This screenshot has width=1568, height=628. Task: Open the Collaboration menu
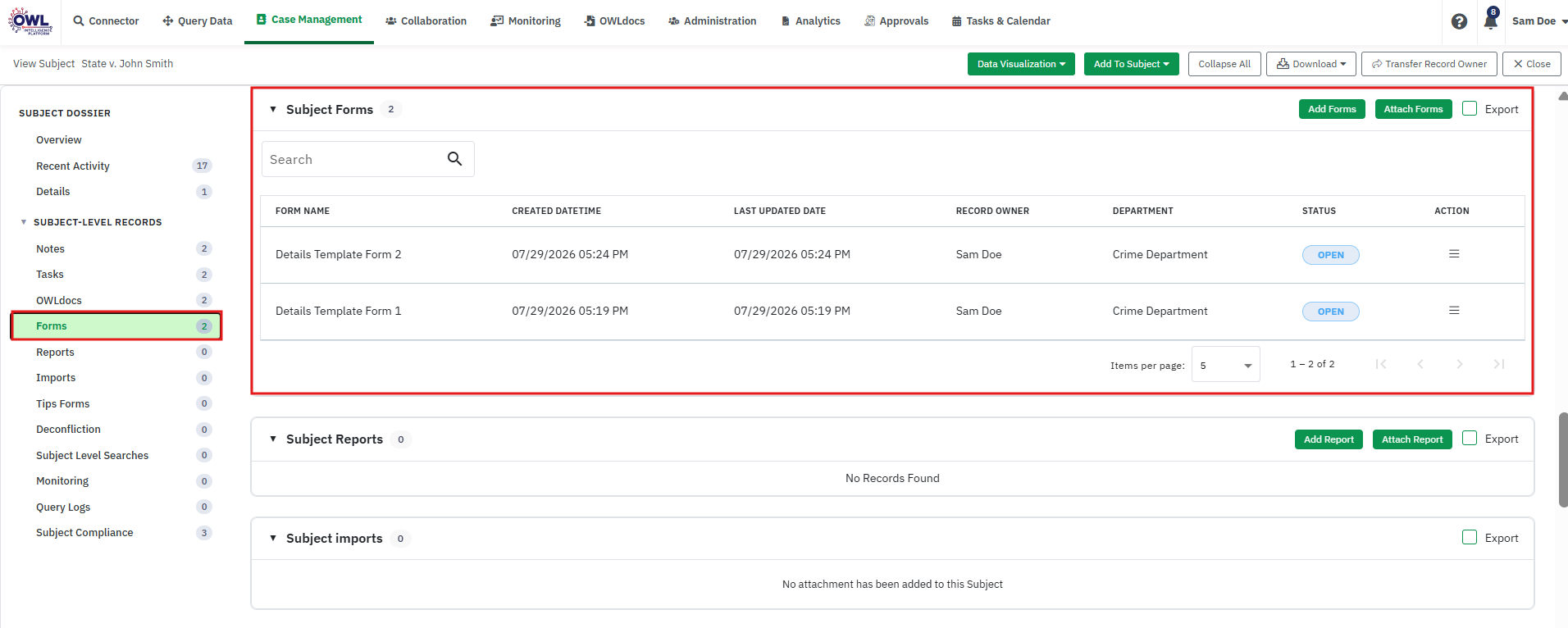click(x=426, y=21)
